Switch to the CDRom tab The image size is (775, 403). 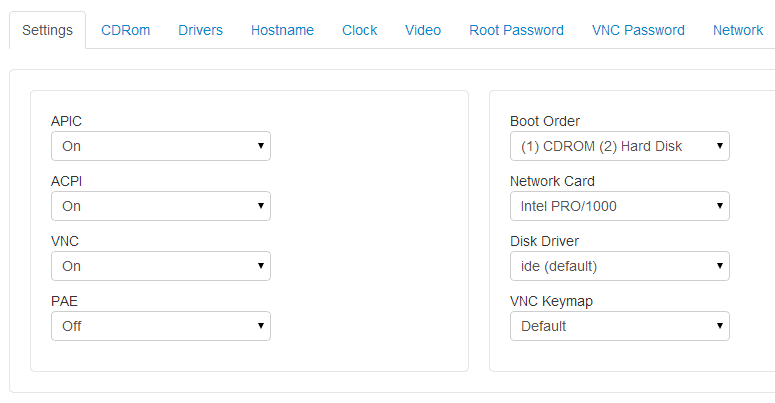coord(126,30)
